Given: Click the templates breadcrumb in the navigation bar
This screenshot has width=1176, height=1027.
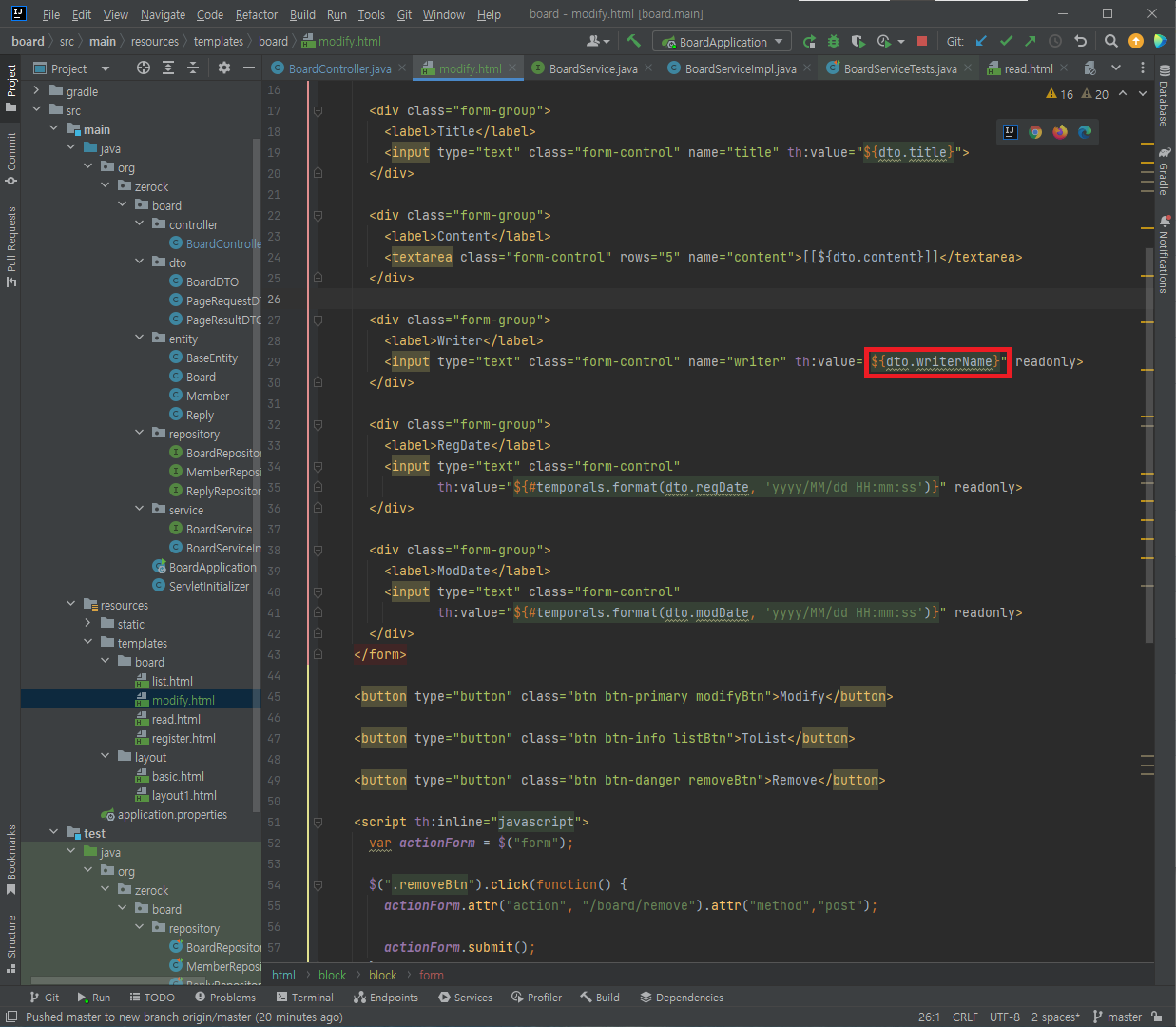Looking at the screenshot, I should tap(219, 41).
